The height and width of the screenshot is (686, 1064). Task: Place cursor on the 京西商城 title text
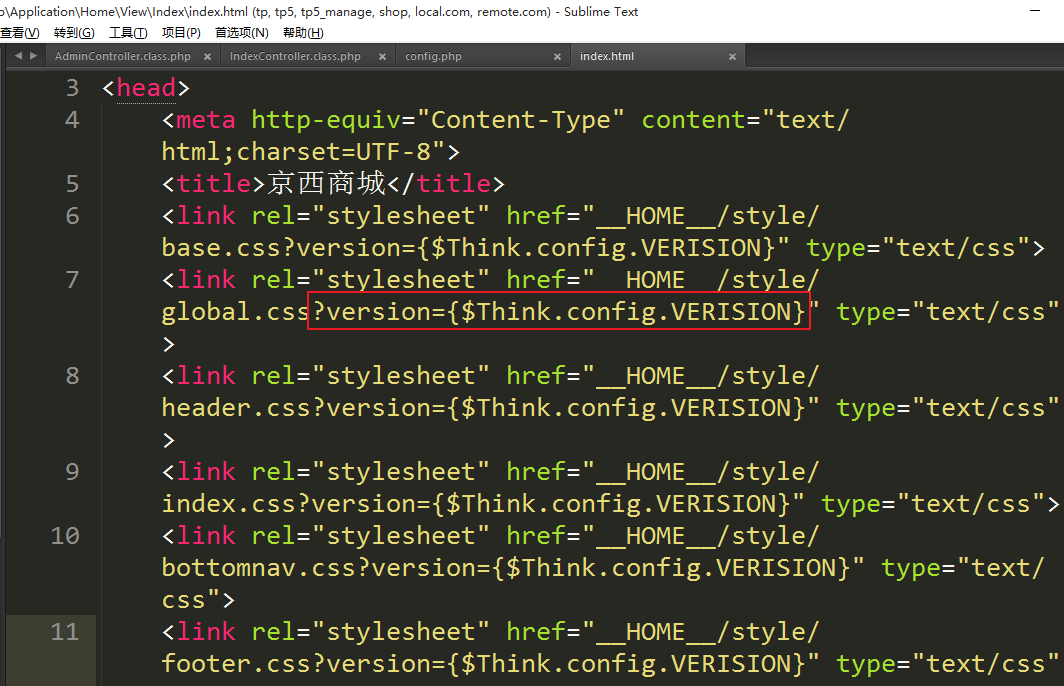click(x=326, y=184)
